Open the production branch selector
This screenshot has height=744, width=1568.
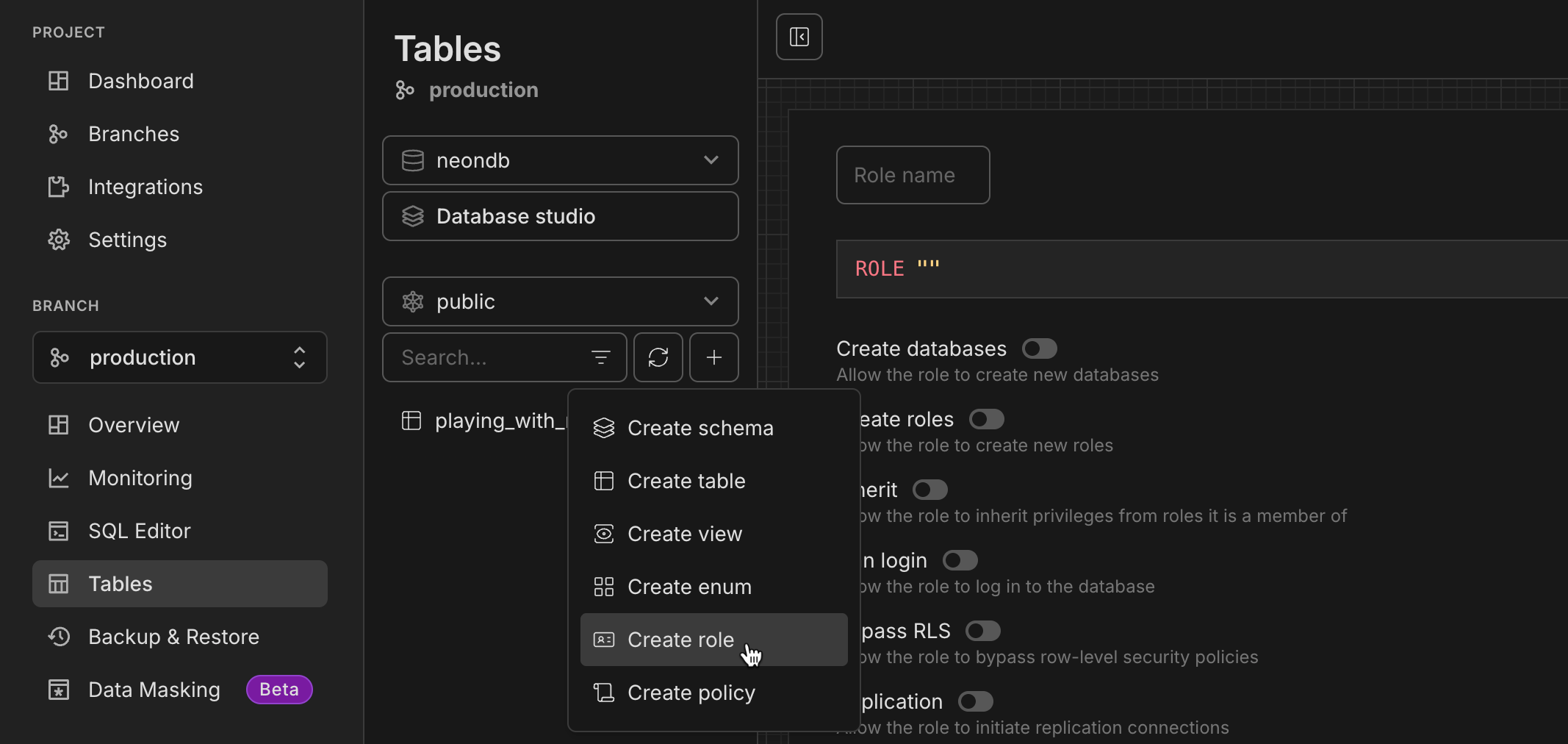[x=179, y=357]
